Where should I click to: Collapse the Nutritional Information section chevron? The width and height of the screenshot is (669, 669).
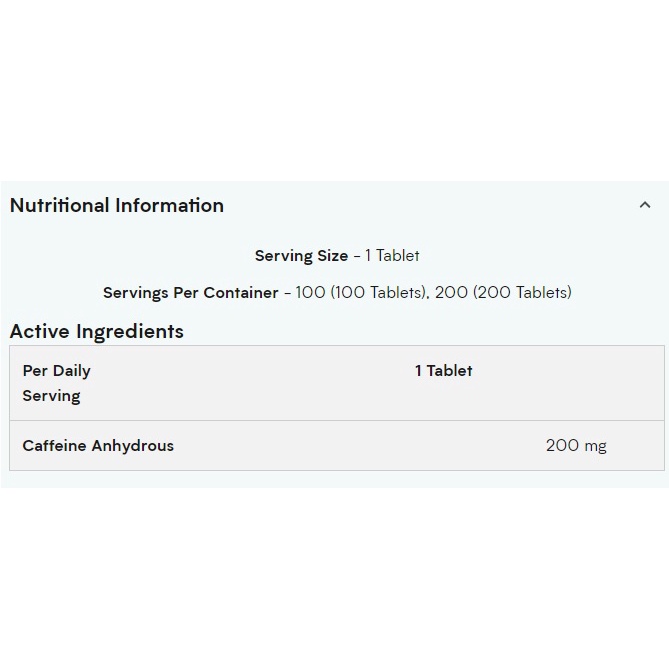(645, 205)
